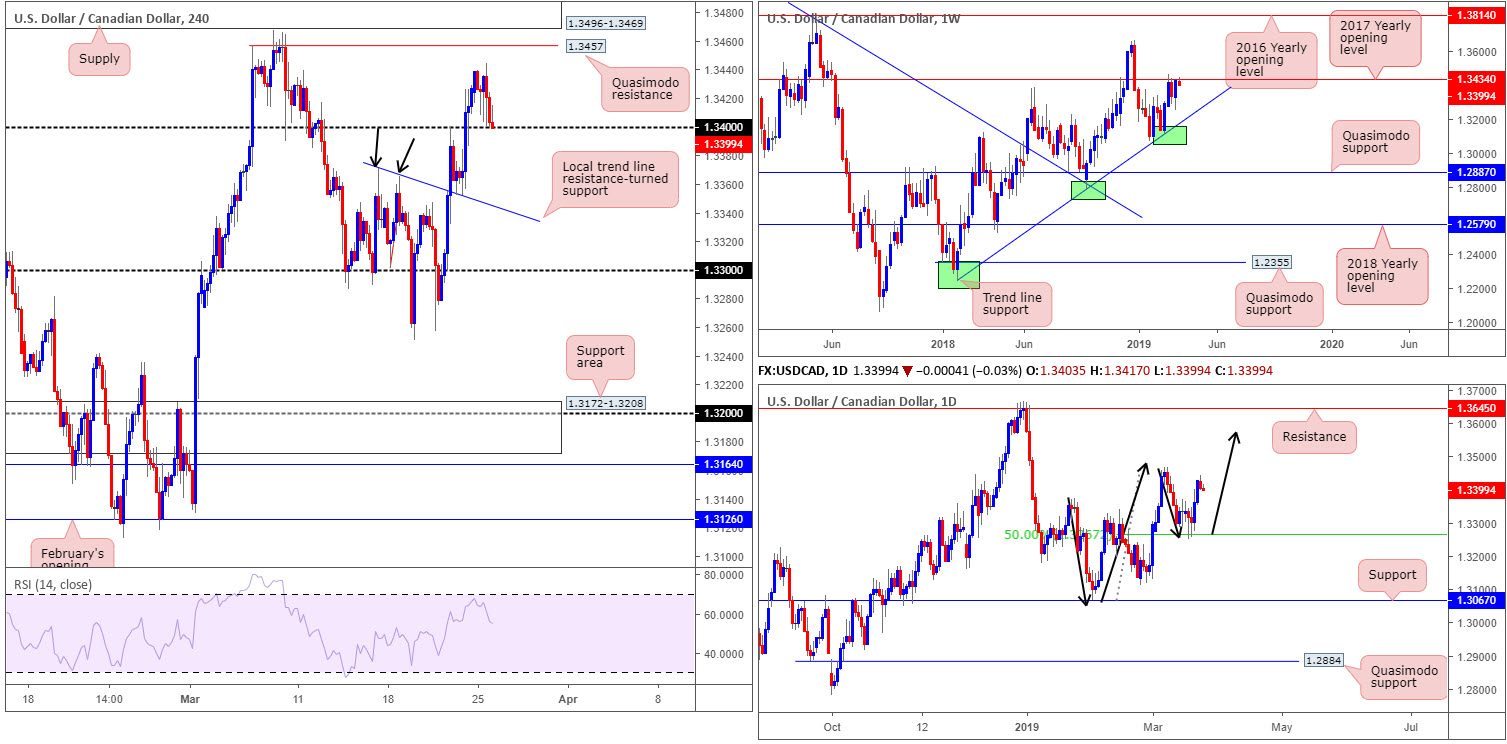The height and width of the screenshot is (744, 1507).
Task: Click the Oct label on the daily time axis
Action: [x=831, y=727]
